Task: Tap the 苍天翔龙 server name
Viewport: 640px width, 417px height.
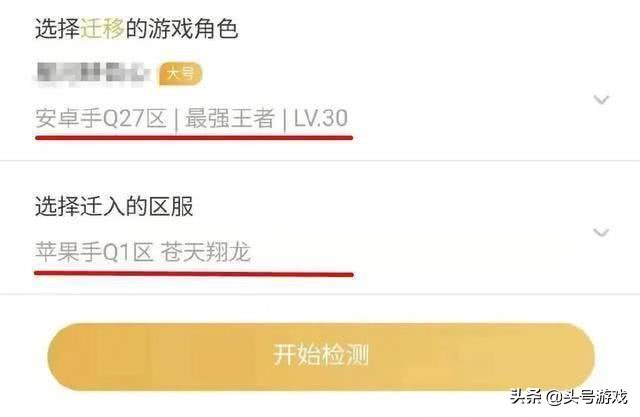Action: tap(205, 252)
